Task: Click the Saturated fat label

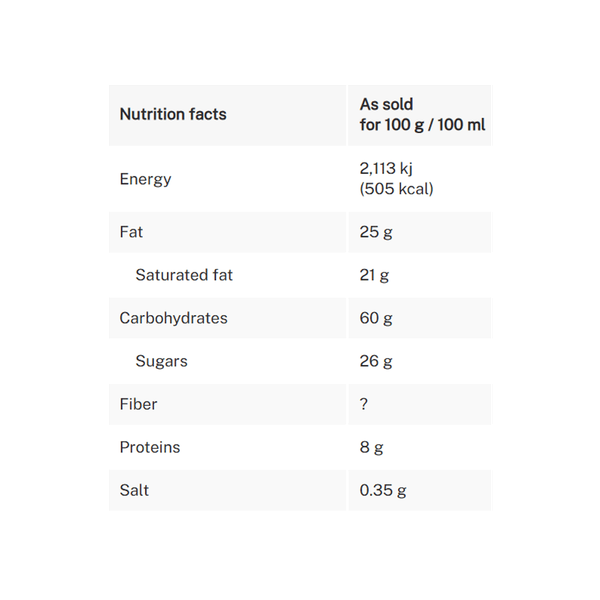Action: coord(184,275)
